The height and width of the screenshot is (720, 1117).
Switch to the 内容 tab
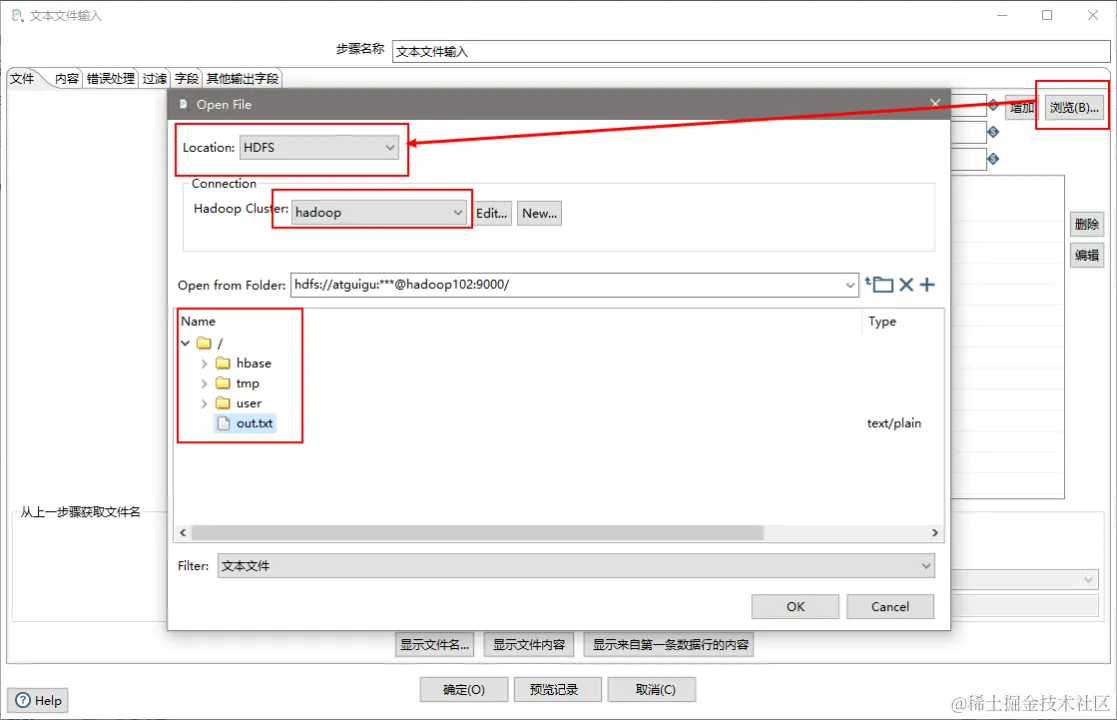(x=66, y=78)
